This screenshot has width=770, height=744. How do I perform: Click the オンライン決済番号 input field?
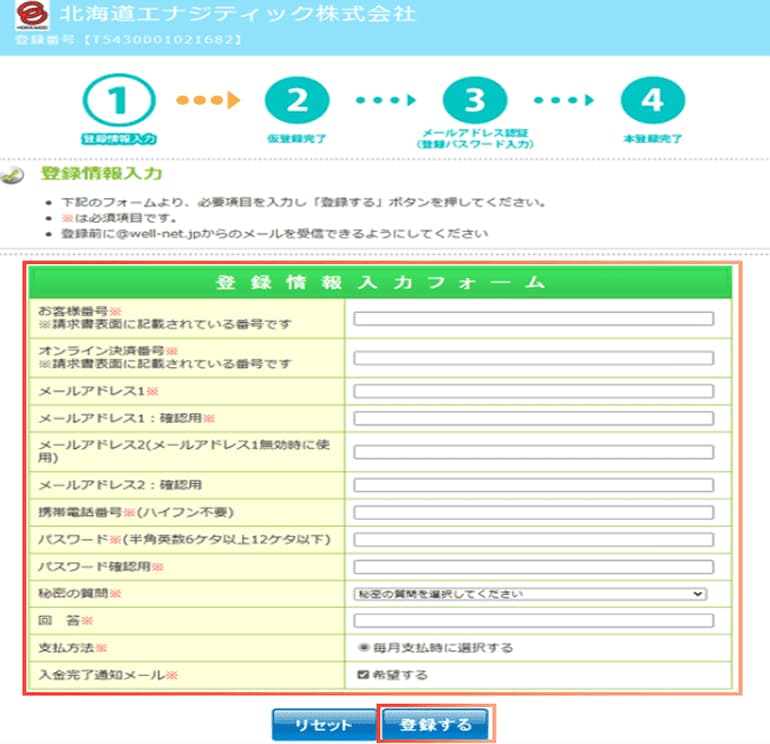coord(533,358)
